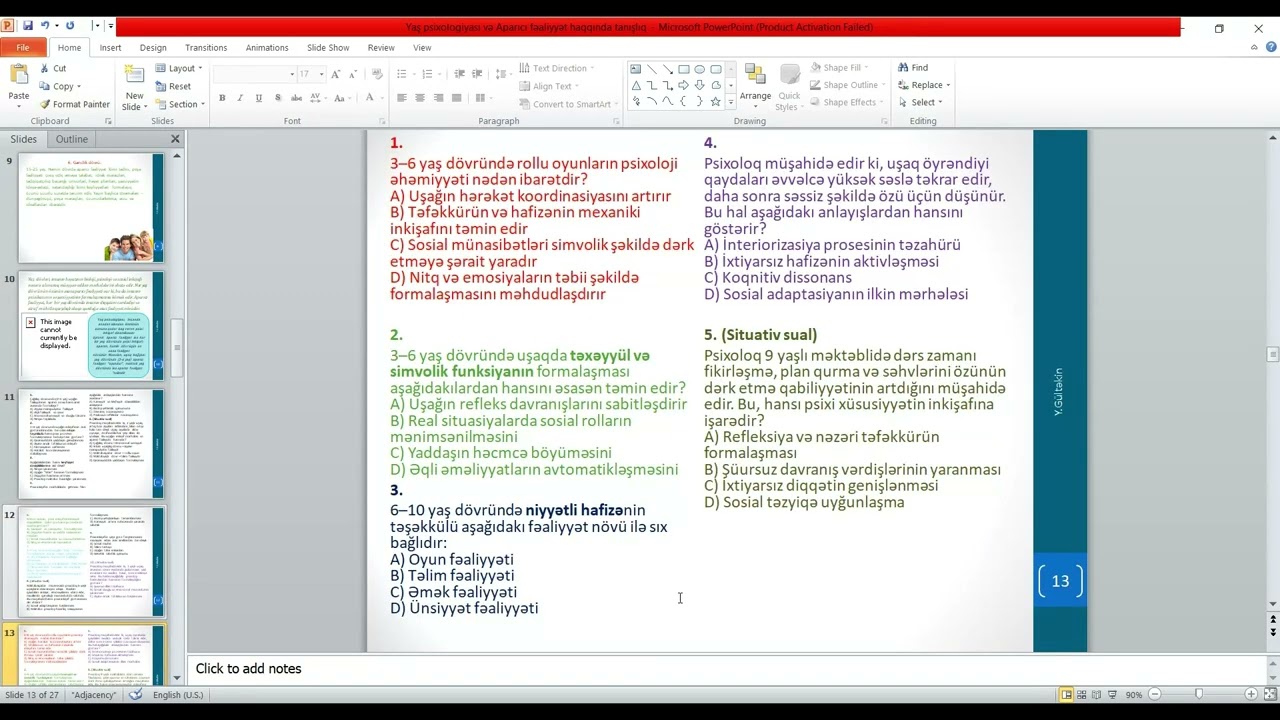Select the 5-point Star shape
This screenshot has width=1280, height=720.
[715, 101]
